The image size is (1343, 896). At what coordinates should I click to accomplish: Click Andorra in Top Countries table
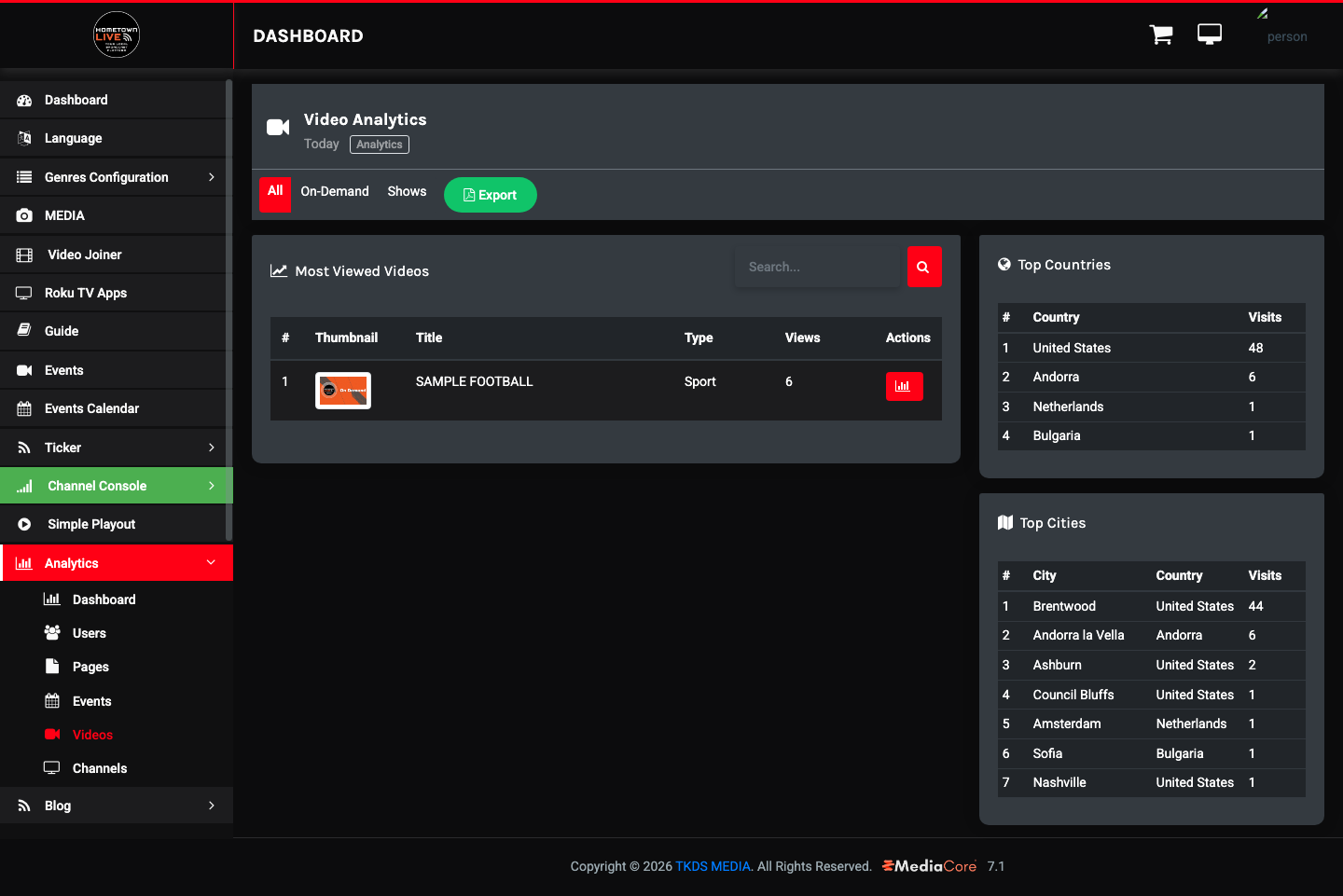[1056, 377]
